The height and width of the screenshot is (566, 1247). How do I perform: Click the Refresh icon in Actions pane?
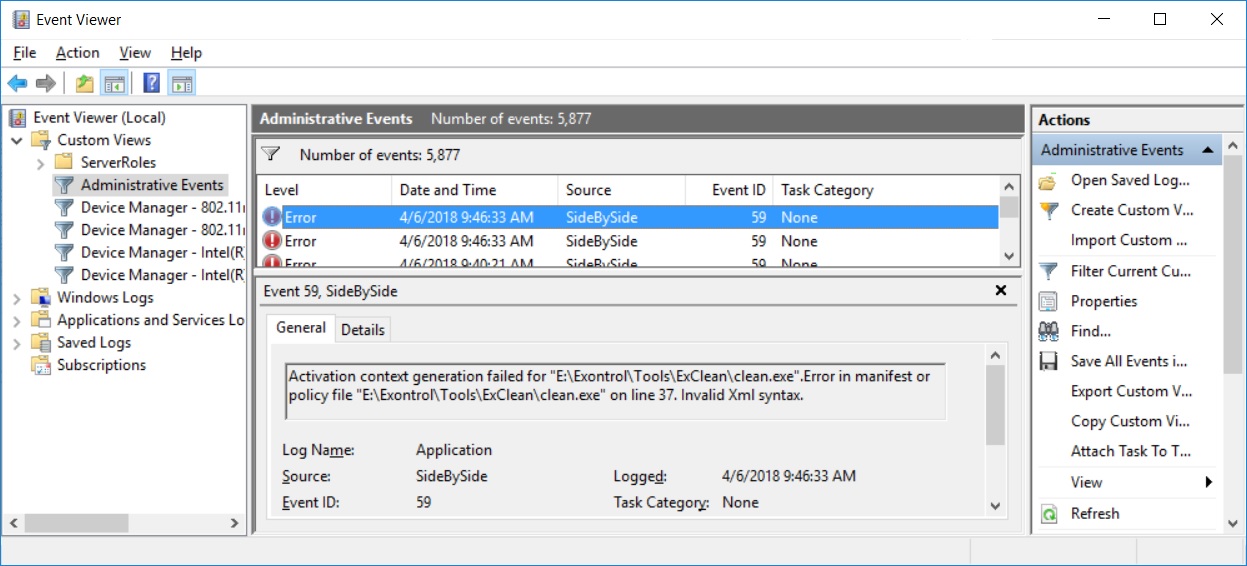pos(1048,514)
